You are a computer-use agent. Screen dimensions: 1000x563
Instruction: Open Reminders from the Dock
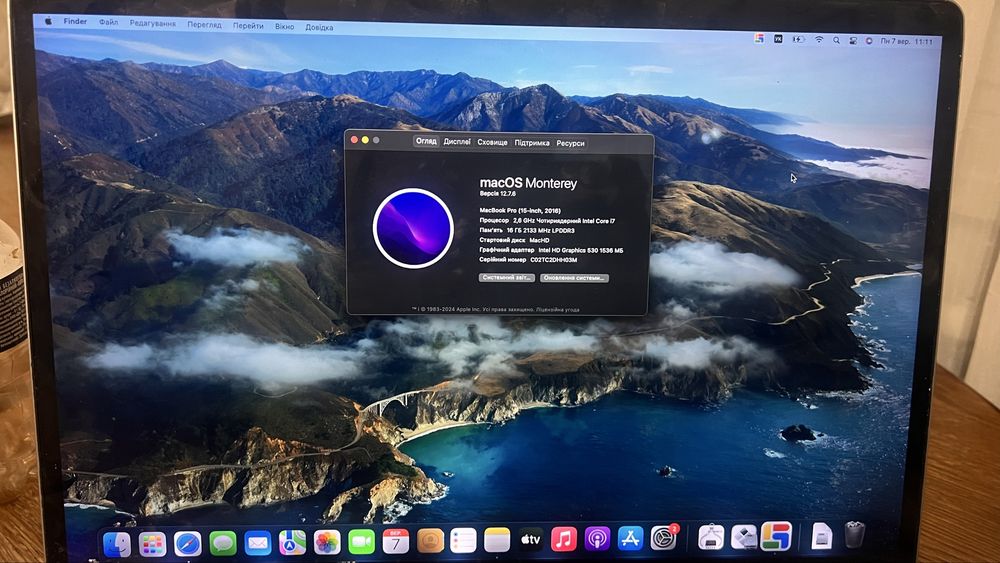point(463,541)
